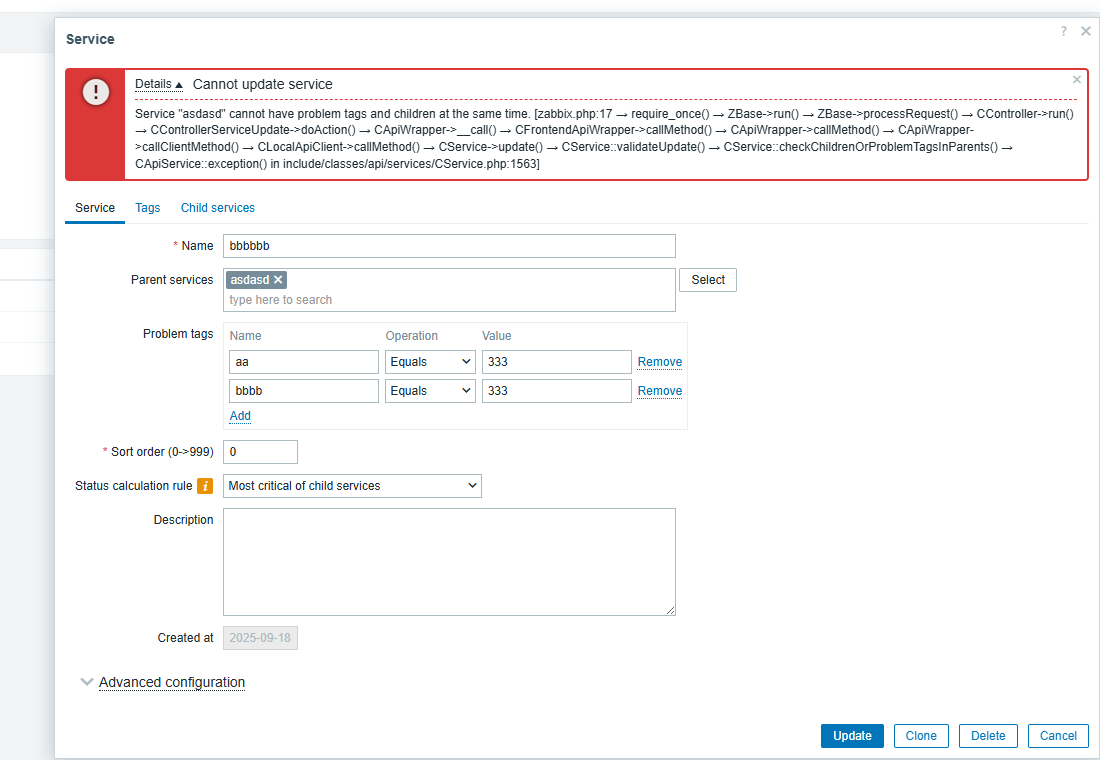Switch to the Tags tab
The width and height of the screenshot is (1100, 760).
click(x=148, y=208)
